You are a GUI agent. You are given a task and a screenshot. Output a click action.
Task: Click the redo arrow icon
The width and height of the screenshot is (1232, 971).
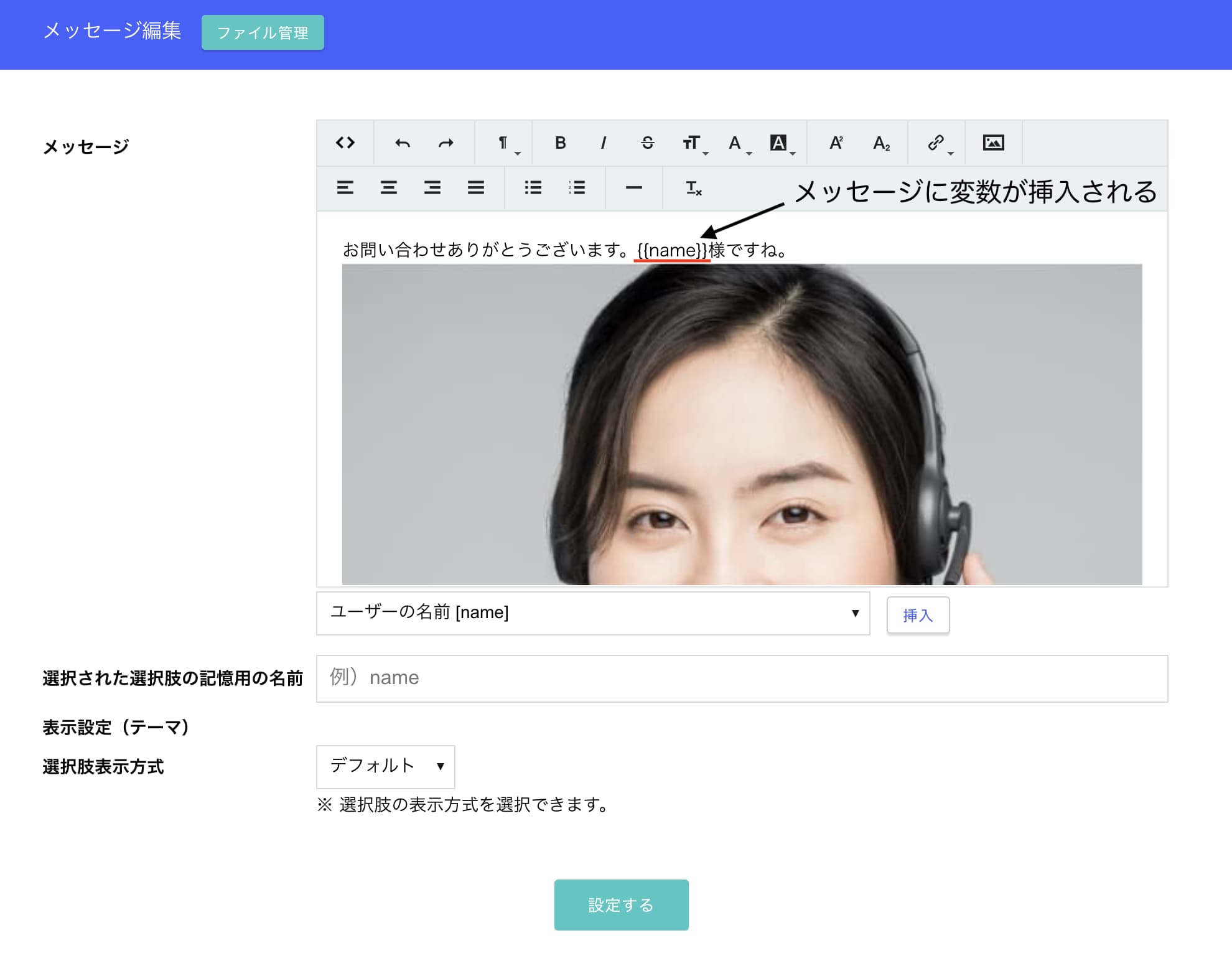tap(446, 143)
